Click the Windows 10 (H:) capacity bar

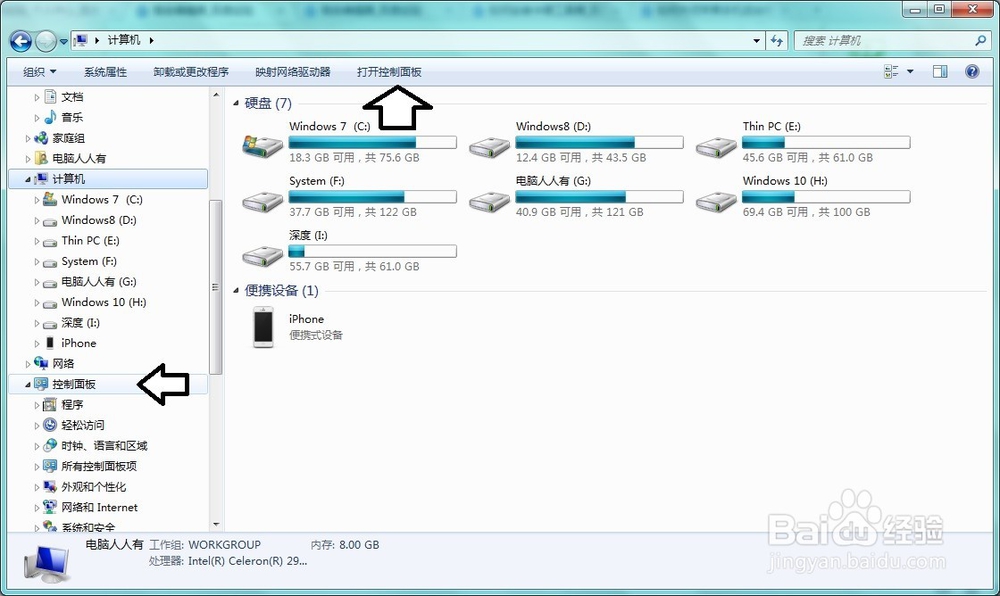(x=826, y=197)
